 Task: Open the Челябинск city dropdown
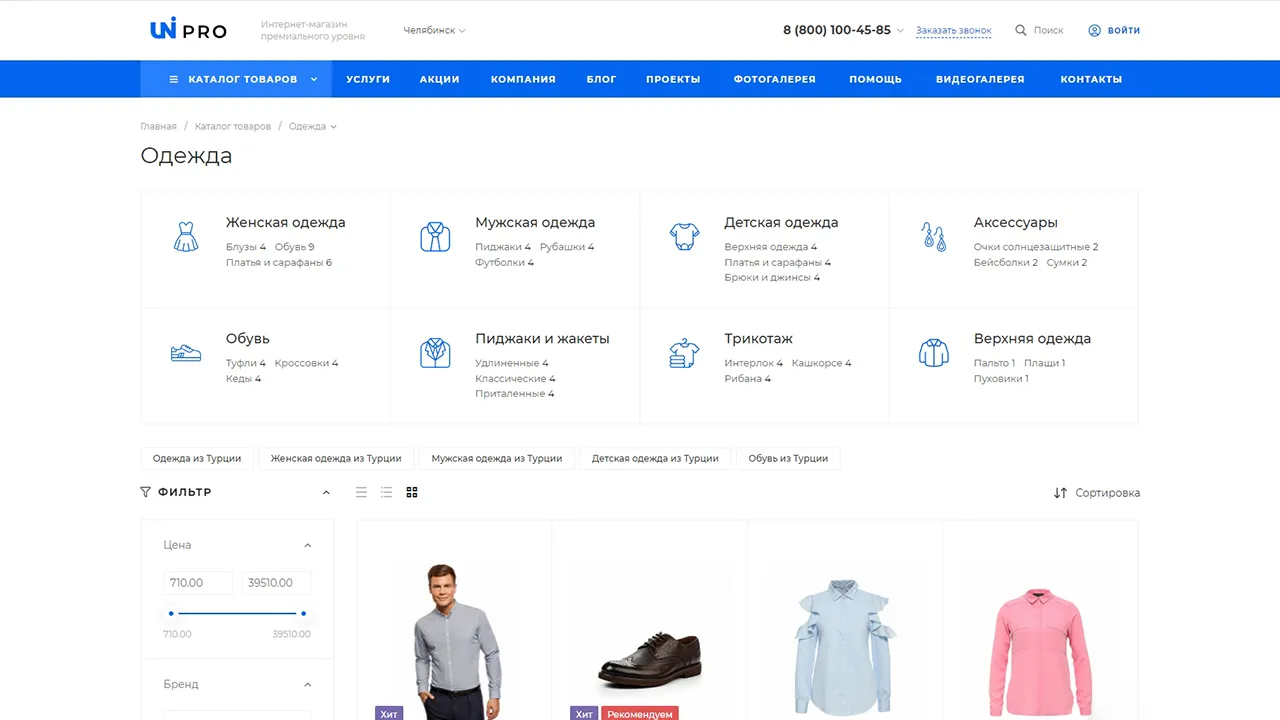[x=434, y=30]
